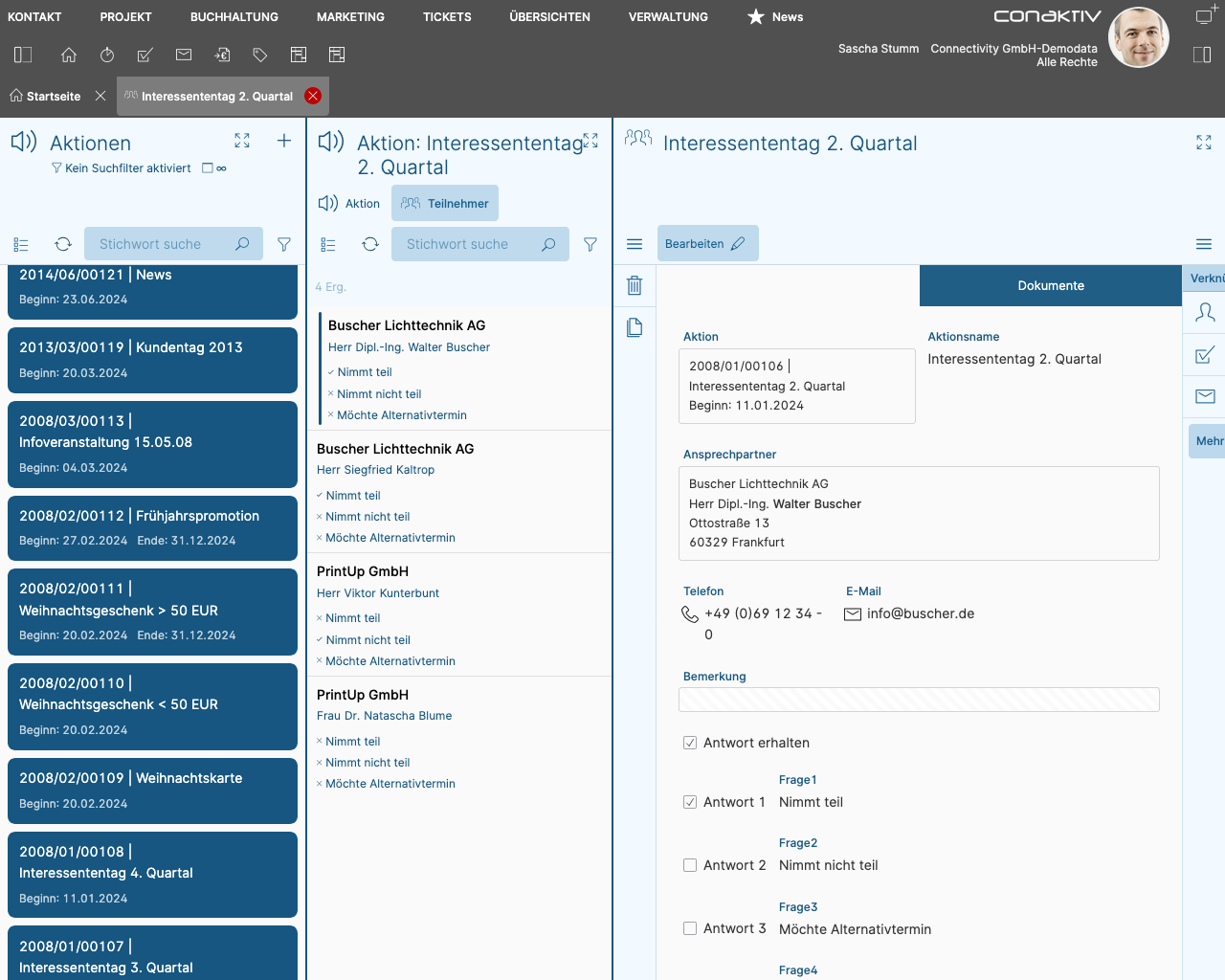Go to home via toolbar house icon
The image size is (1225, 980).
69,55
